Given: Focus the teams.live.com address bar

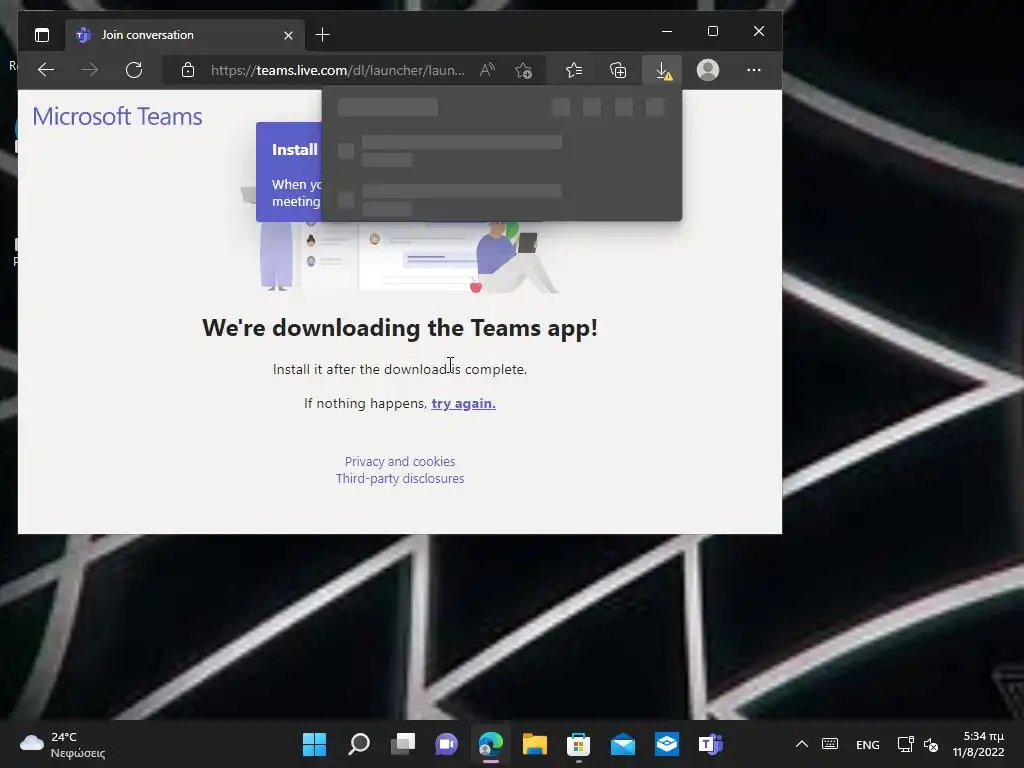Looking at the screenshot, I should tap(338, 70).
